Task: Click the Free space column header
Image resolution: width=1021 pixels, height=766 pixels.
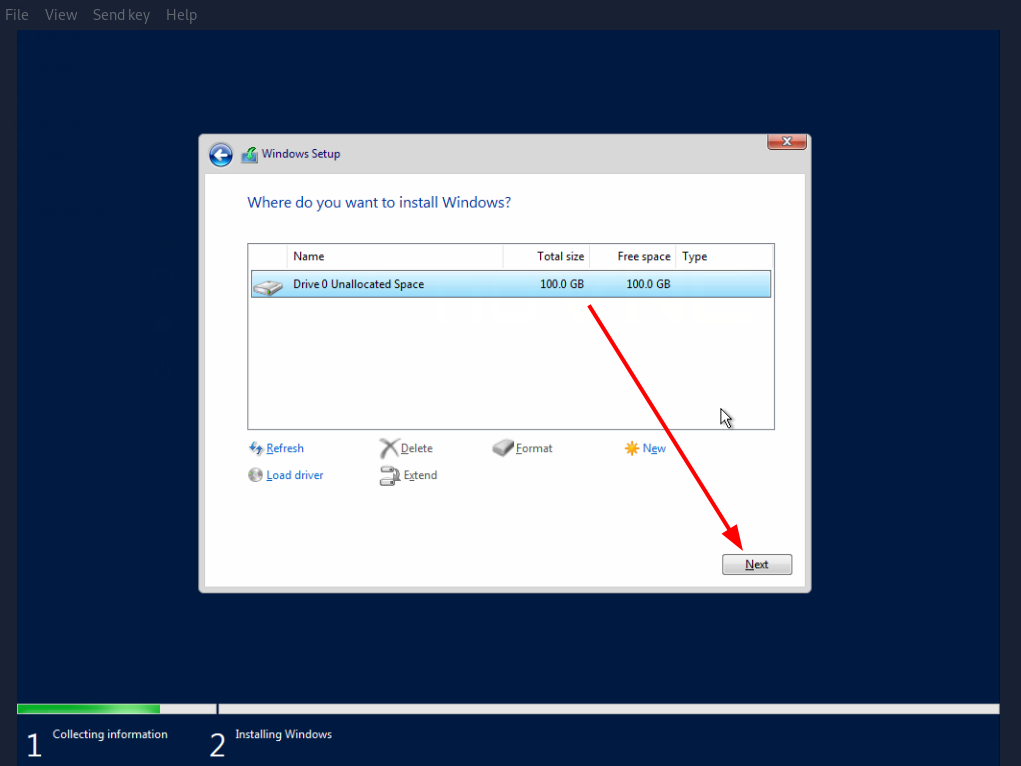Action: [633, 256]
